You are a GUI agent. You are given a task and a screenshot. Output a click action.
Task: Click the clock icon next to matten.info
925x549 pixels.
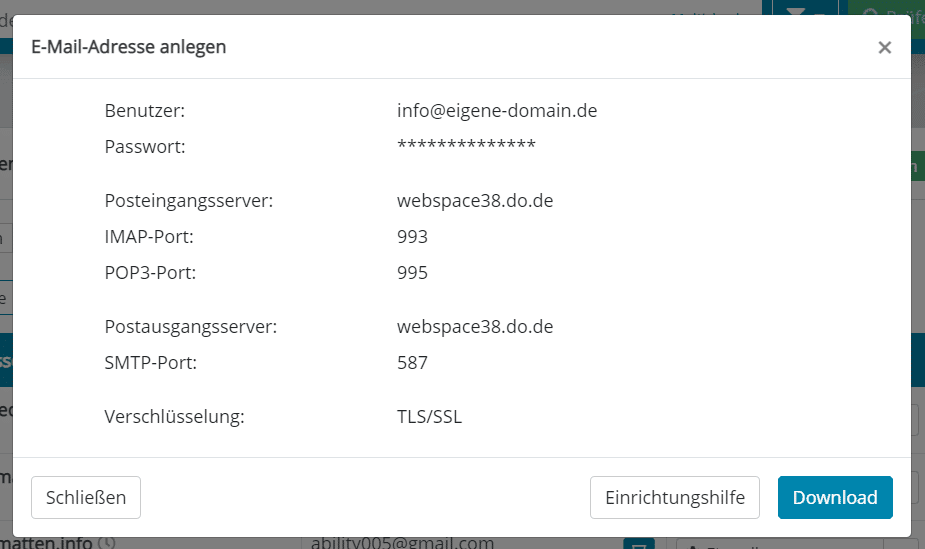click(107, 541)
